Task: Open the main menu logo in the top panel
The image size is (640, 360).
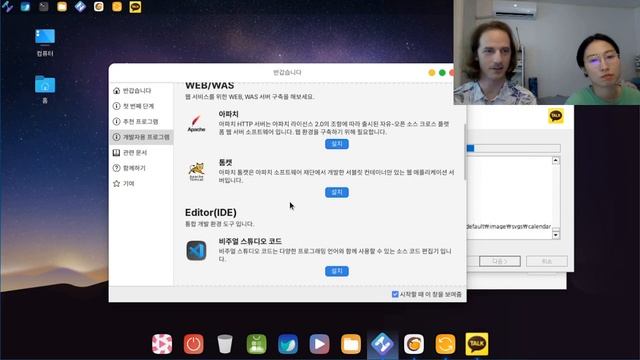Action: [x=7, y=7]
